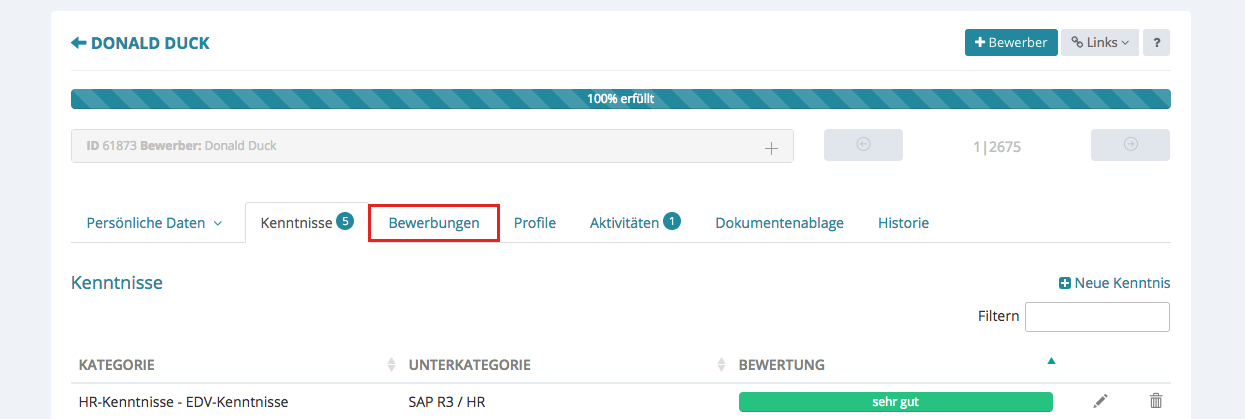Go to previous applicant record arrow

(x=863, y=145)
